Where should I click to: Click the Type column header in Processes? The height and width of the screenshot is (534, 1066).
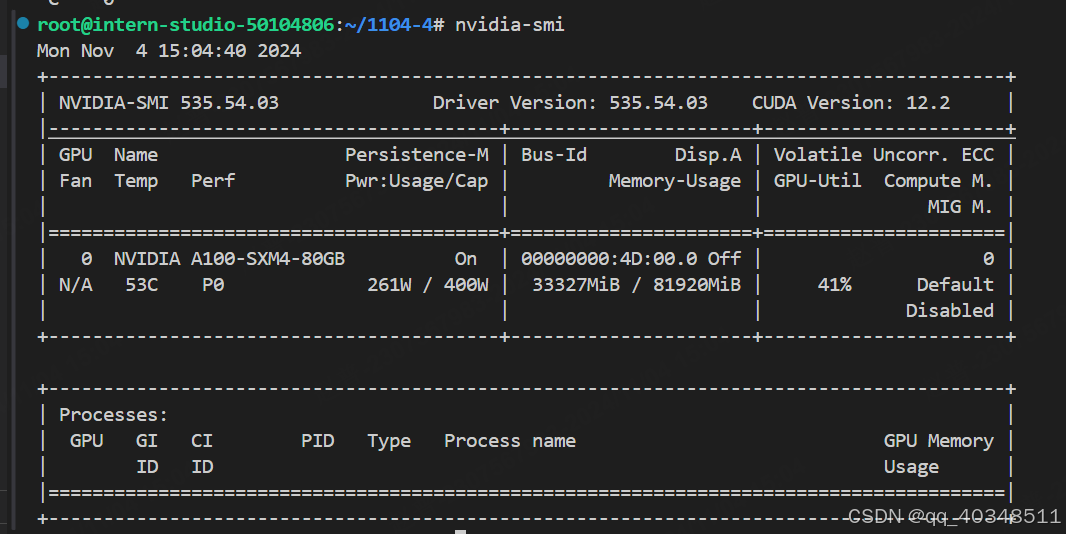390,441
